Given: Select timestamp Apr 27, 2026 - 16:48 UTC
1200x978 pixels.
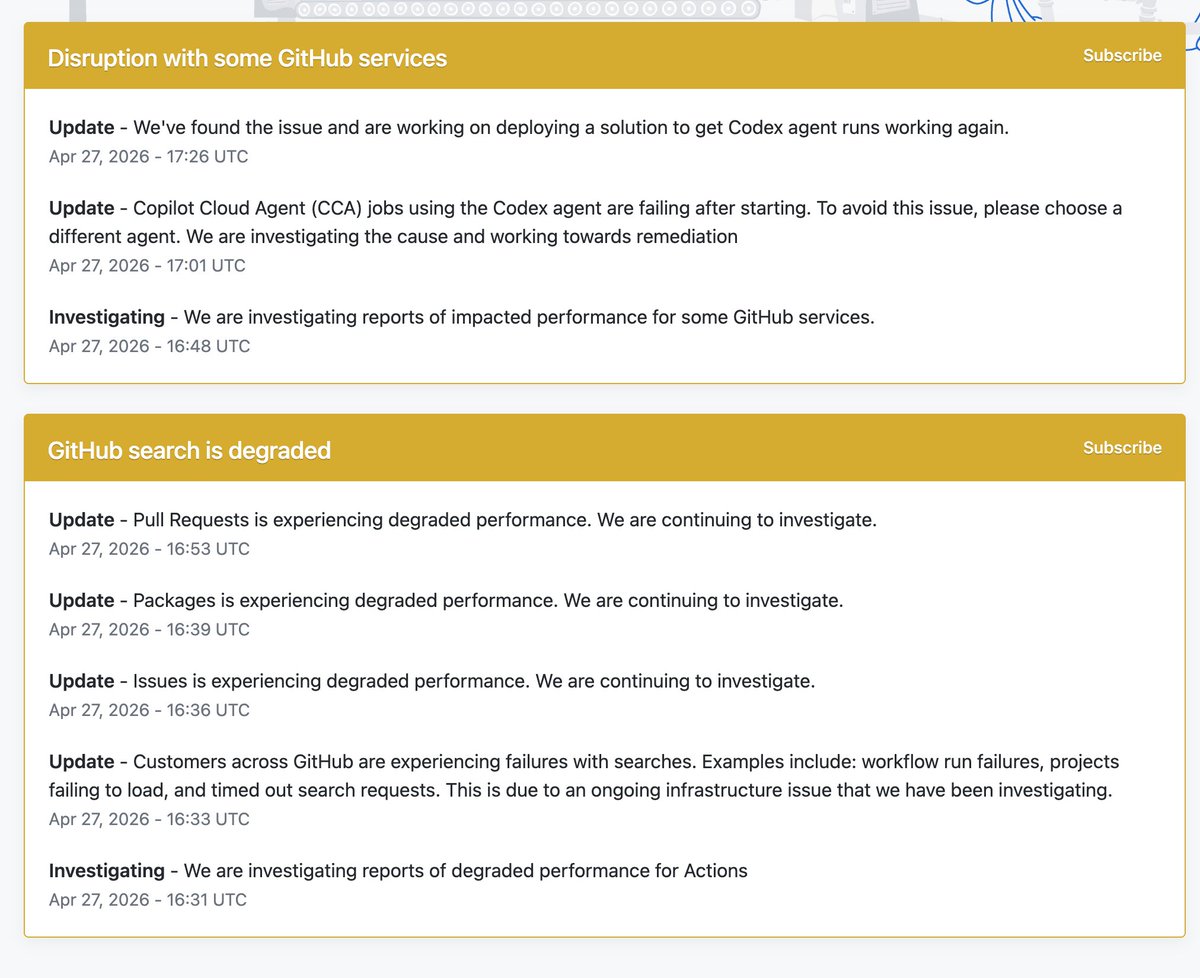Looking at the screenshot, I should [x=149, y=346].
